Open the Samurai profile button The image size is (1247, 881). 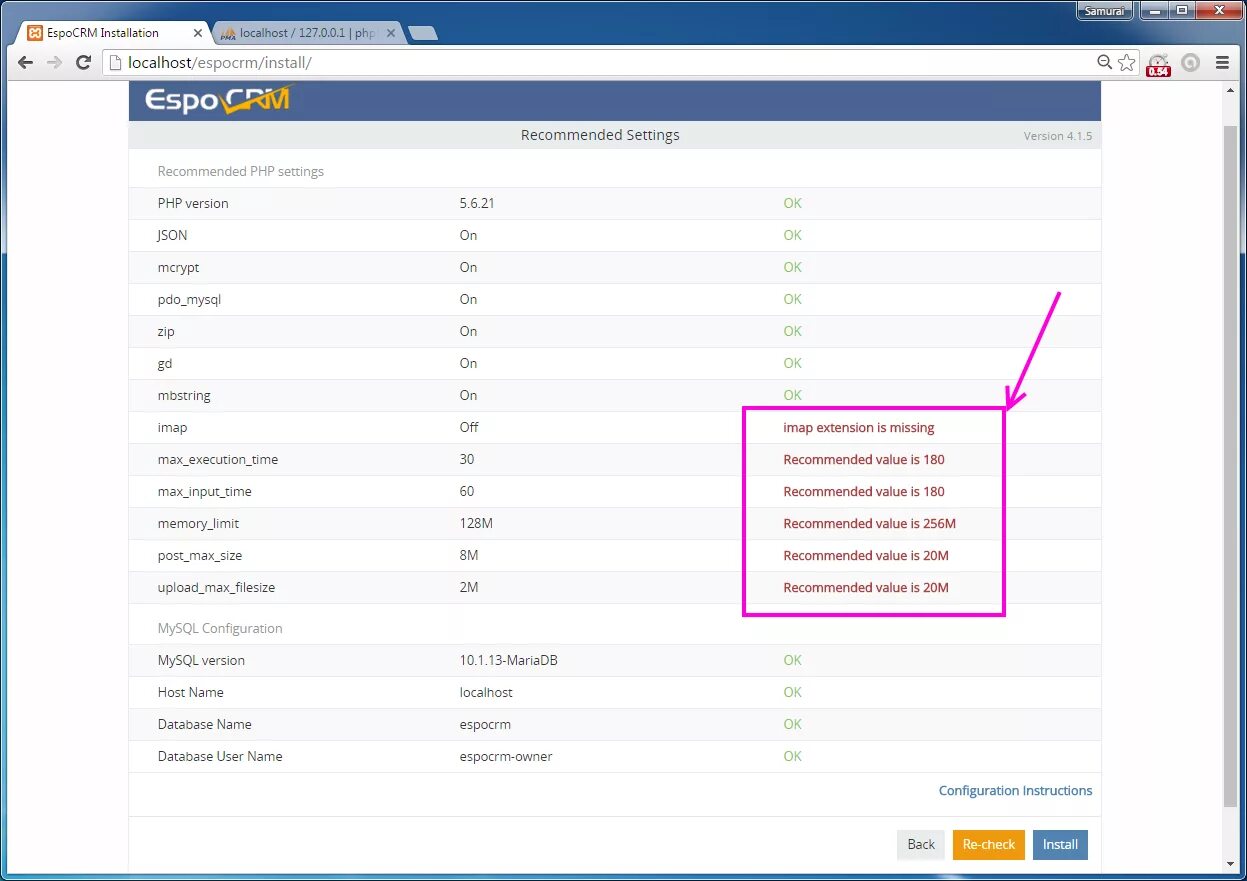1105,11
